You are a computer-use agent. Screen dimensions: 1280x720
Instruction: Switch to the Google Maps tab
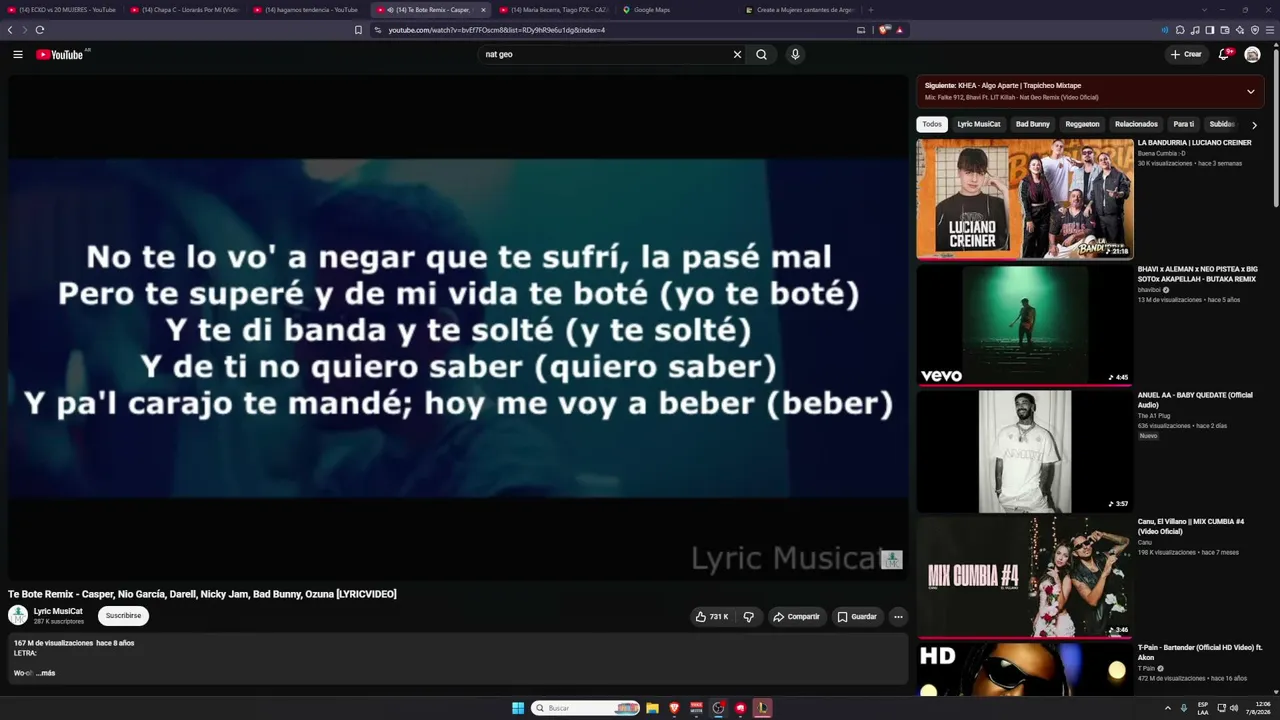coord(677,10)
